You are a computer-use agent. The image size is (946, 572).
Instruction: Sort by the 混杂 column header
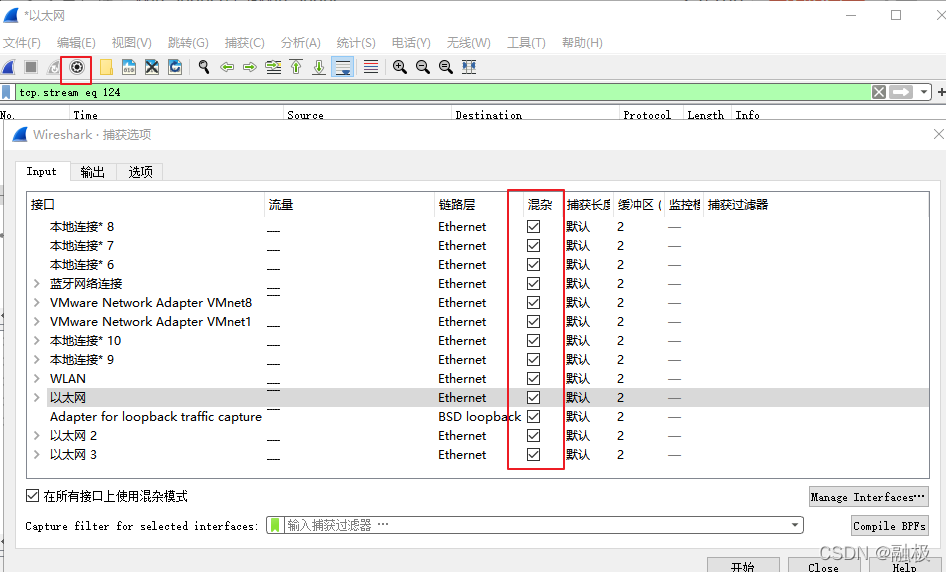point(539,205)
